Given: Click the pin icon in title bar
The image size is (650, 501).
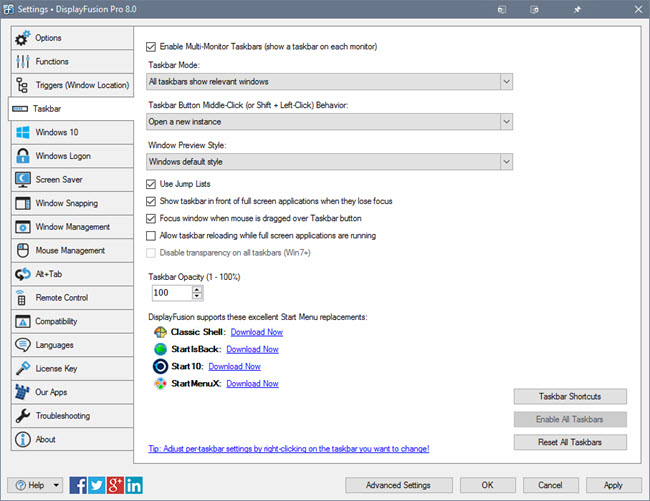Looking at the screenshot, I should (x=577, y=9).
